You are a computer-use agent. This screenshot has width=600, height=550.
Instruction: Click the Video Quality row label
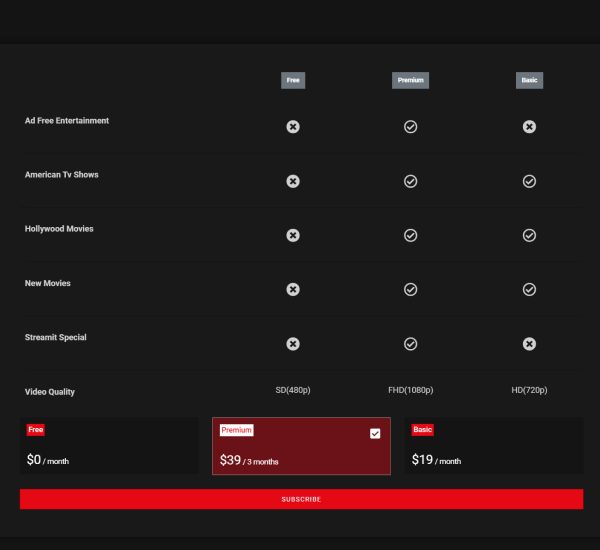pyautogui.click(x=50, y=392)
